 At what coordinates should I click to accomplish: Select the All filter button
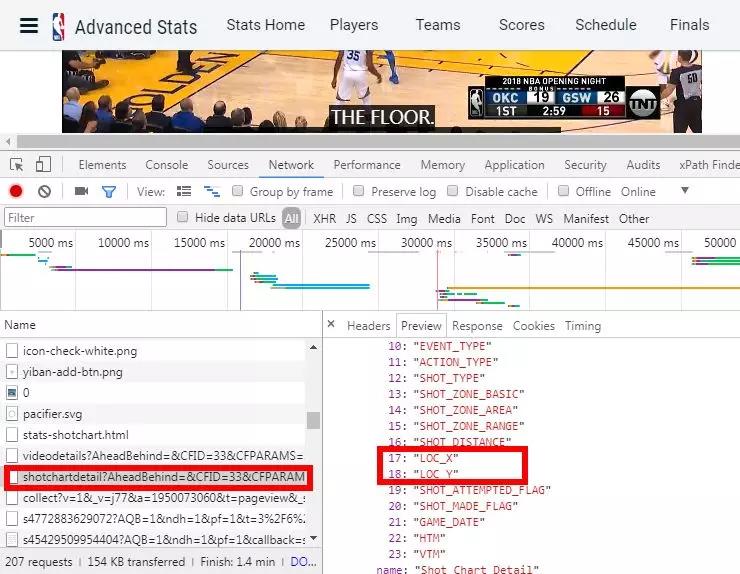point(291,218)
